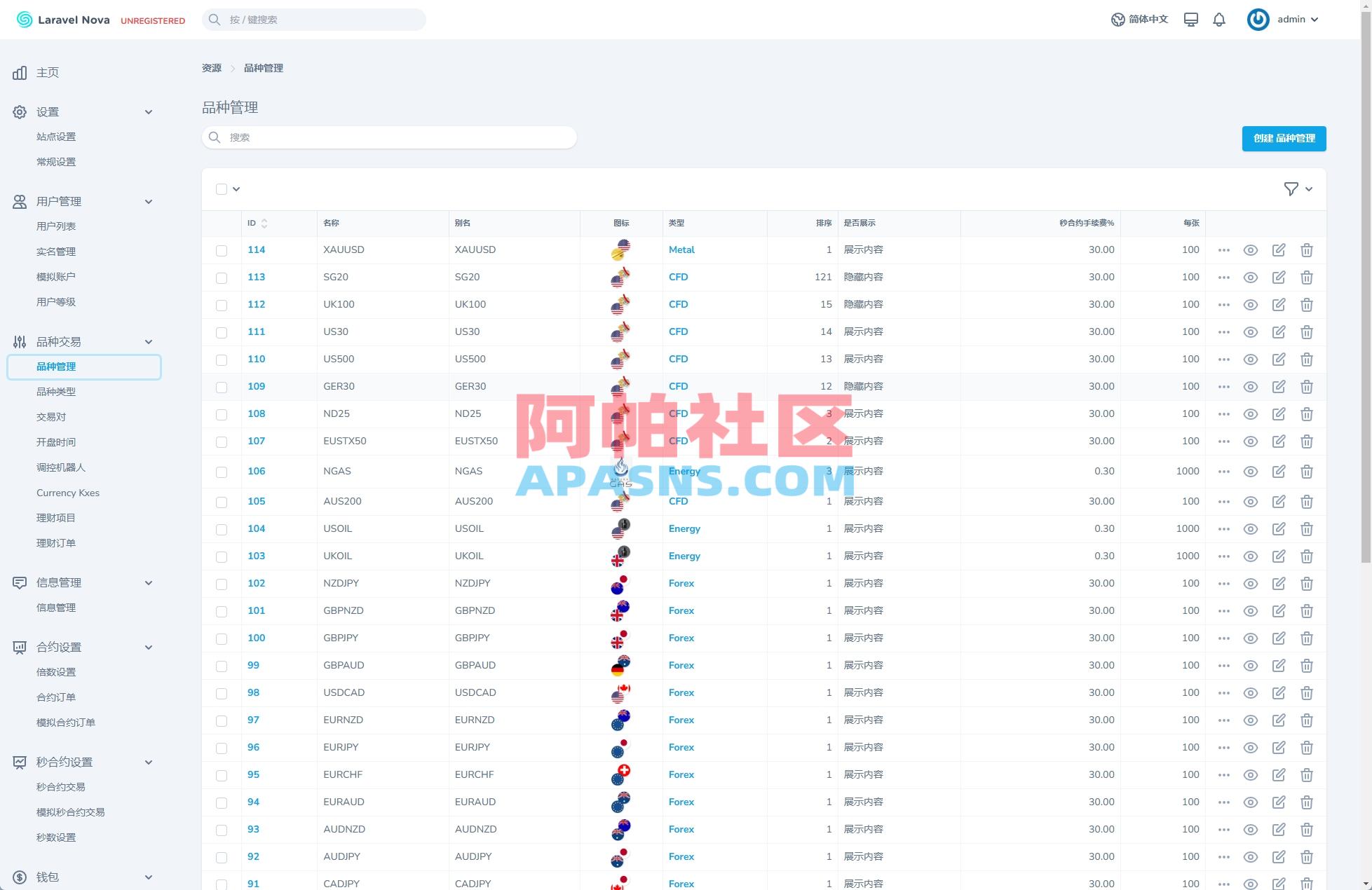The width and height of the screenshot is (1372, 890).
Task: Open record 113 via its ID link
Action: (256, 277)
